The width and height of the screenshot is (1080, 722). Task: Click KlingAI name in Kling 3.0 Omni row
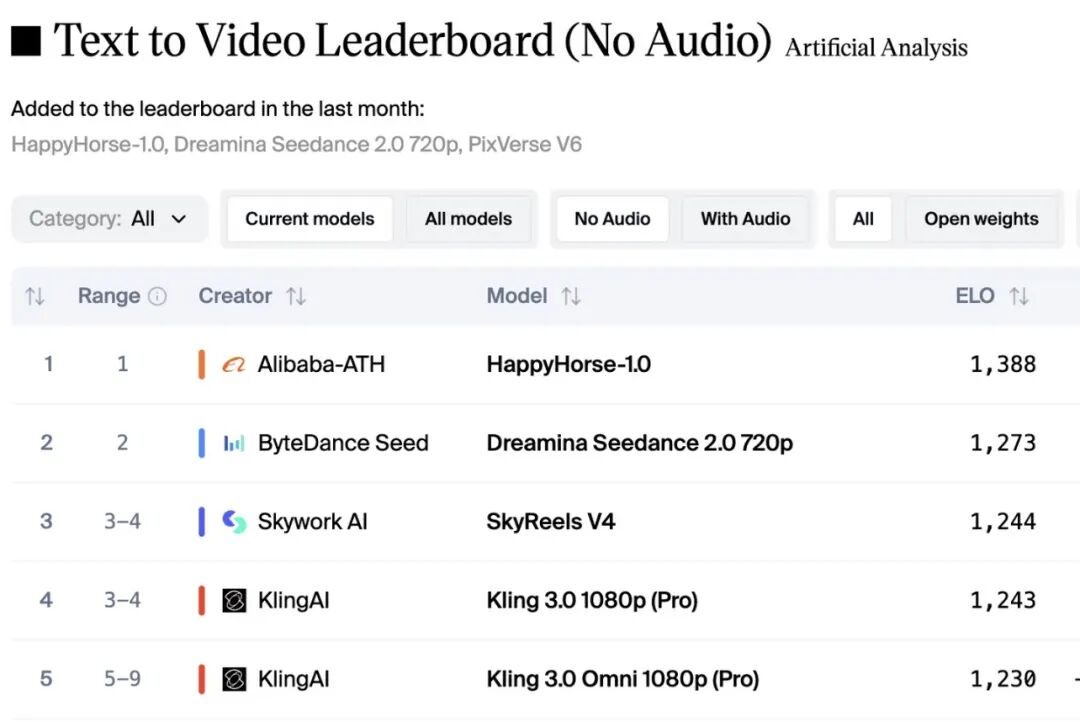pyautogui.click(x=293, y=679)
